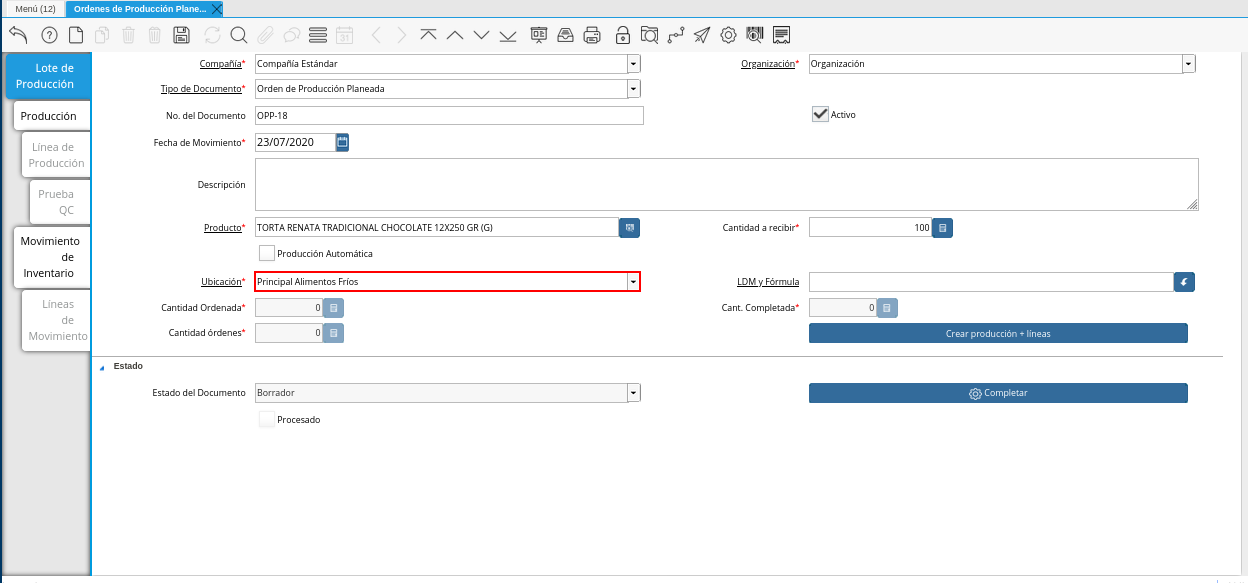Open the Movimiento de Inventario tab
The height and width of the screenshot is (583, 1248).
coord(49,257)
